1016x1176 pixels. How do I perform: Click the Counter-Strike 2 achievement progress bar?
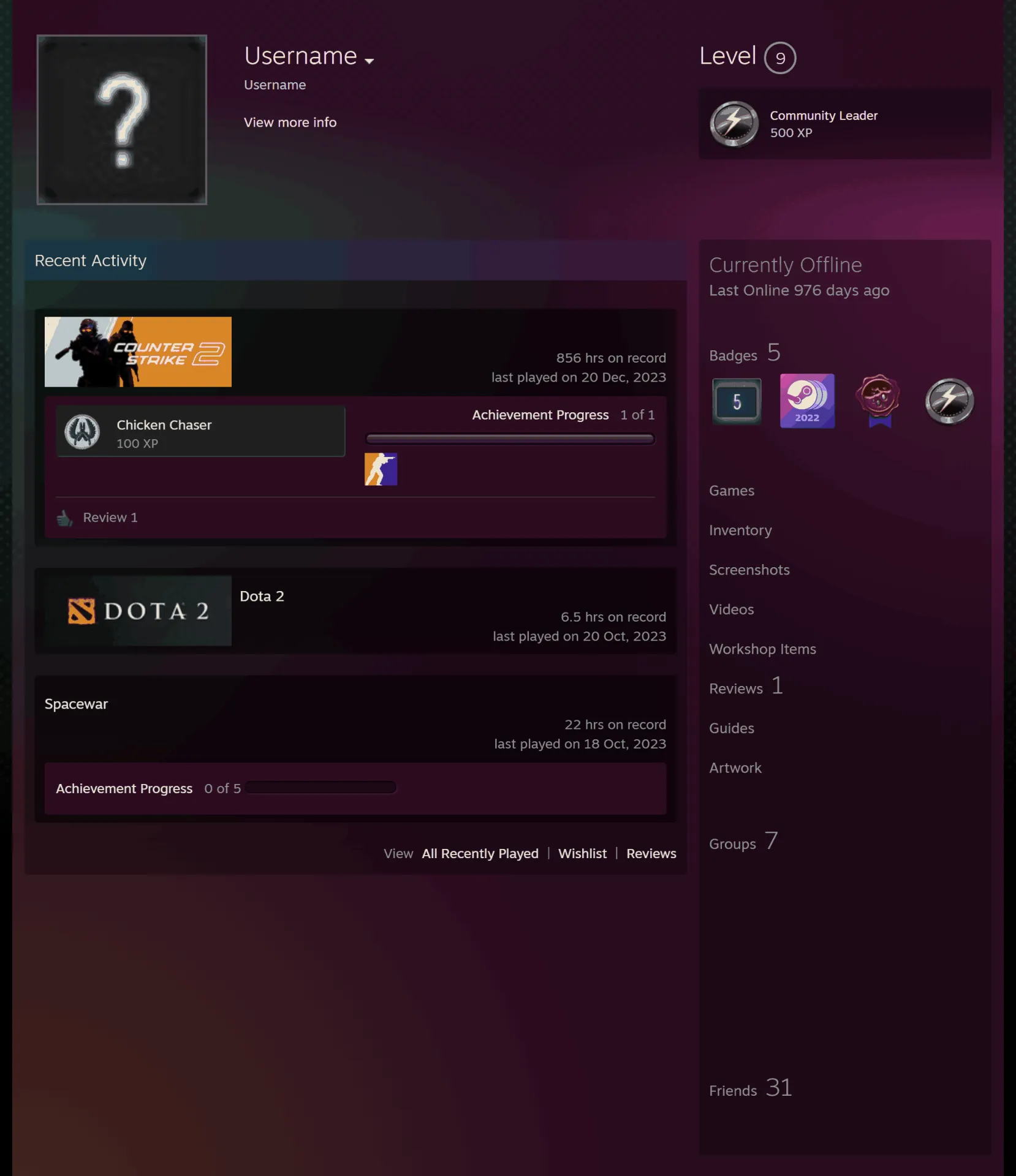coord(510,439)
